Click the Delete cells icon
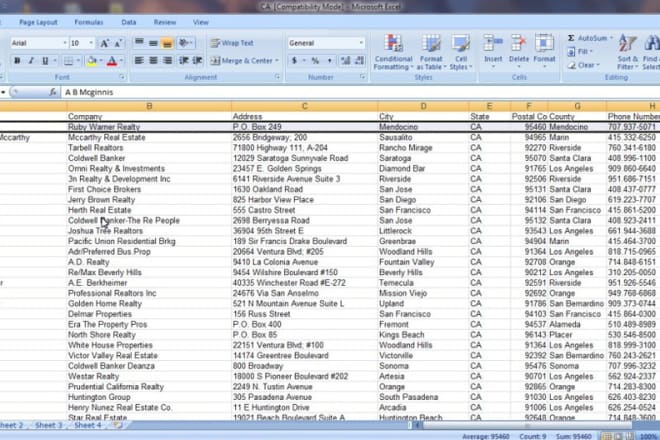Viewport: 660px width, 440px height. click(519, 44)
